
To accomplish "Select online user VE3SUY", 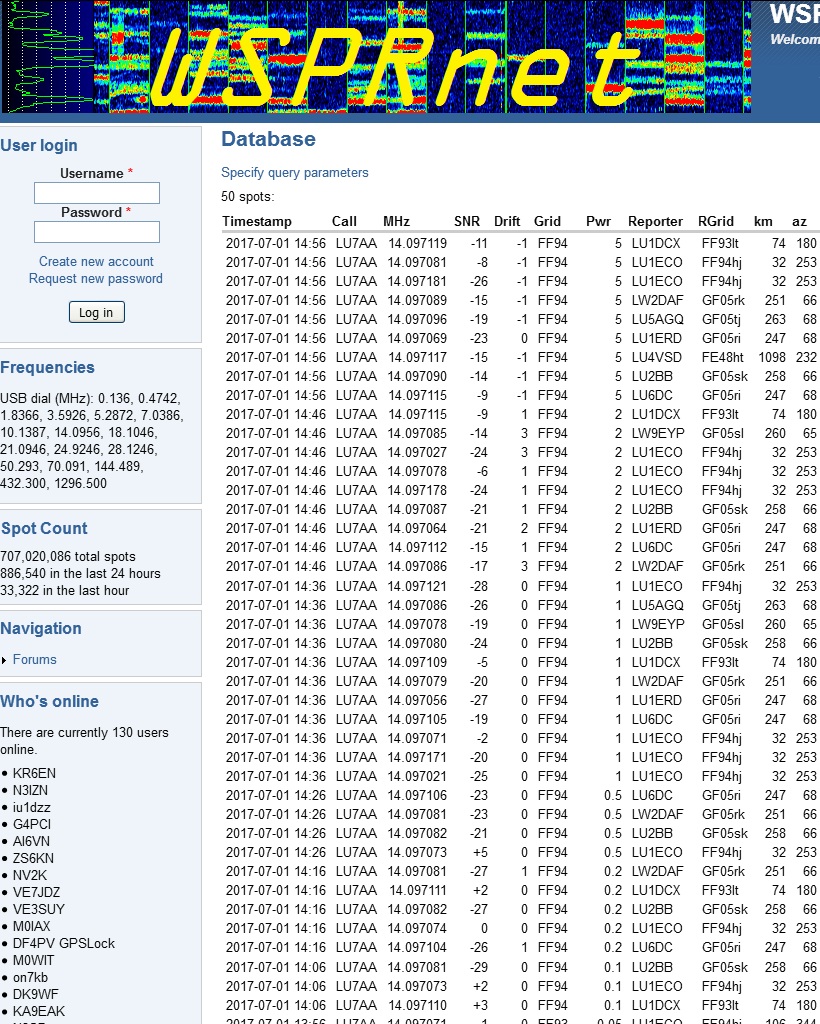I will (x=39, y=909).
